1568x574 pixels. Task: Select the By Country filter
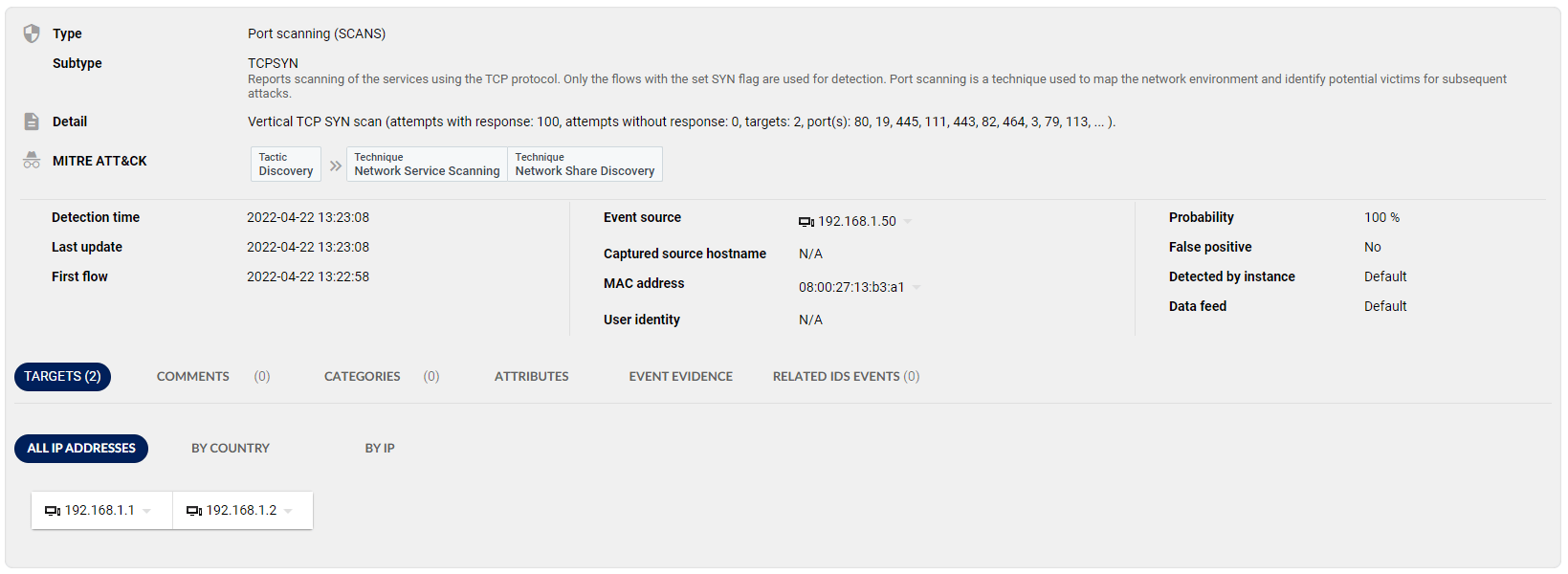click(230, 449)
